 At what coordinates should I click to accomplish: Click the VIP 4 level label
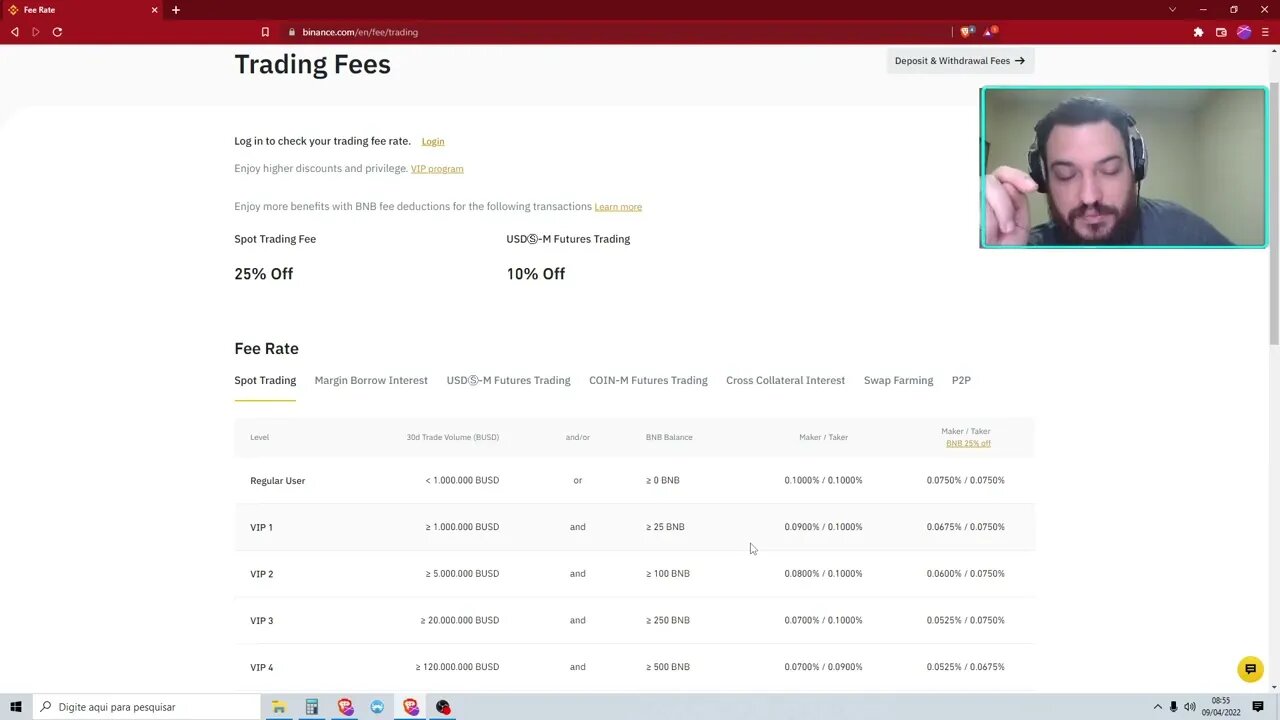[261, 667]
